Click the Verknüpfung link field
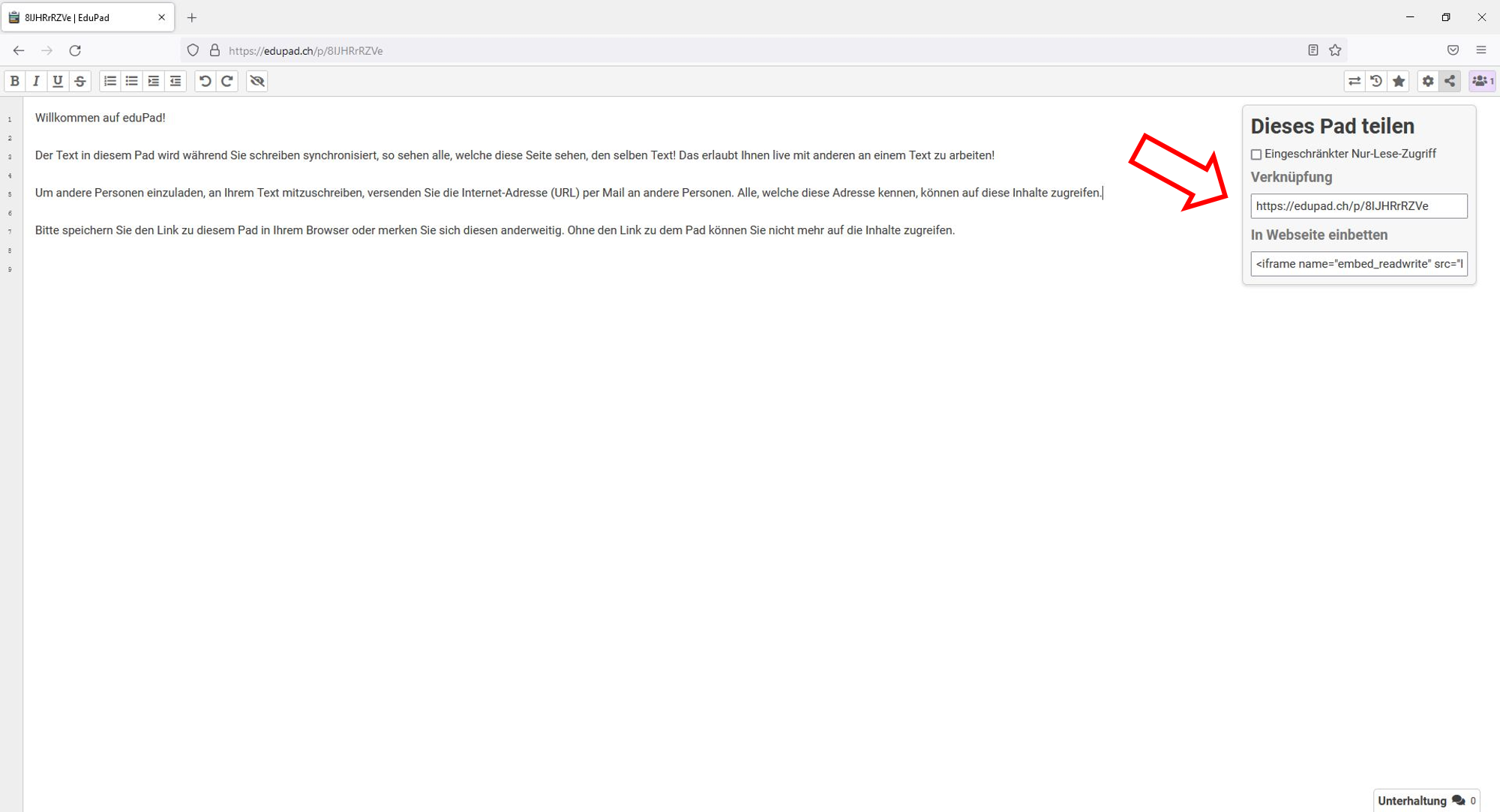The image size is (1500, 812). 1358,206
